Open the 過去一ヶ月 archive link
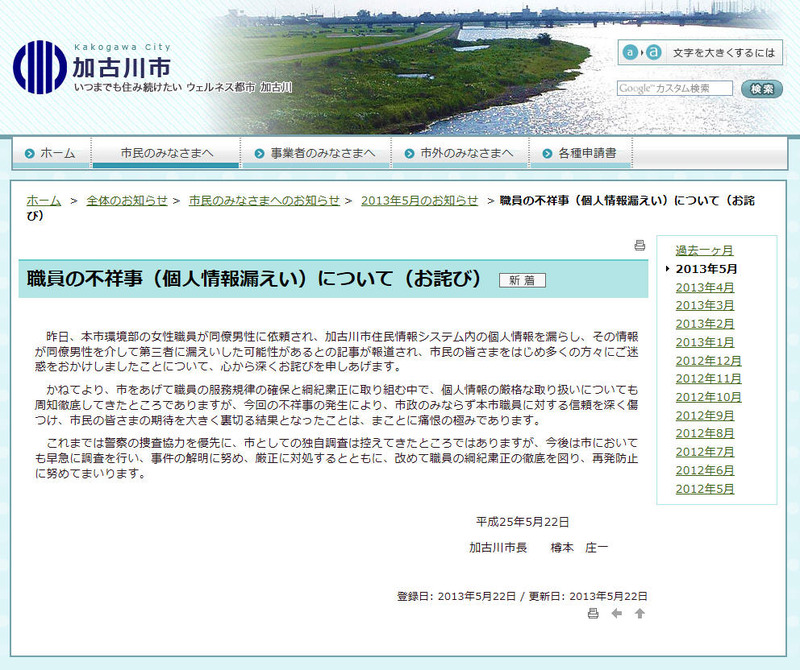 (704, 250)
